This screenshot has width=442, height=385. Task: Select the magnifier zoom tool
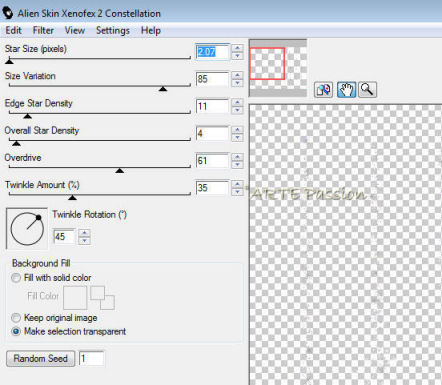[x=367, y=90]
